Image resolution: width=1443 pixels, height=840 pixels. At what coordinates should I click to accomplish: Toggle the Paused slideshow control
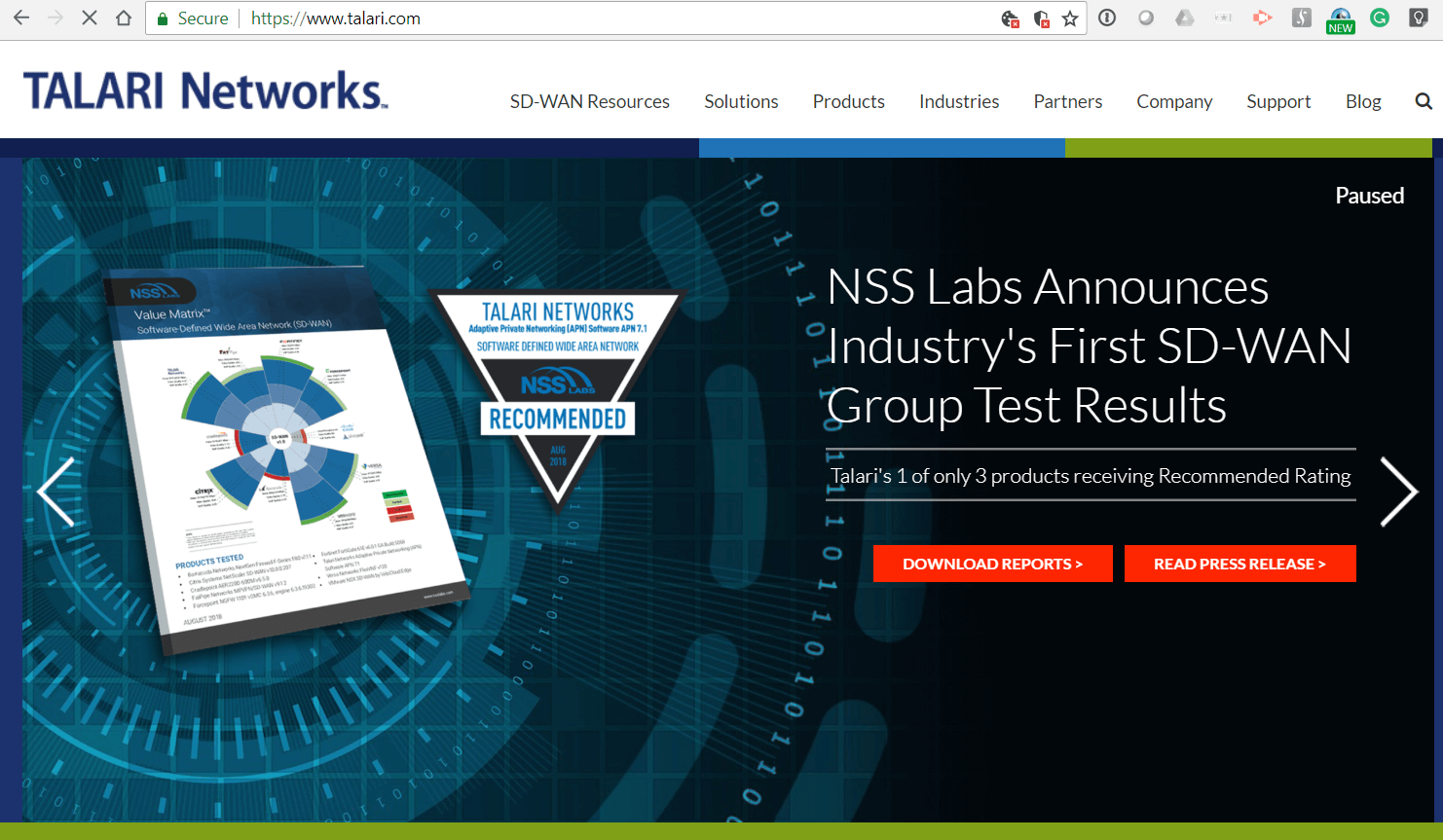[1368, 196]
